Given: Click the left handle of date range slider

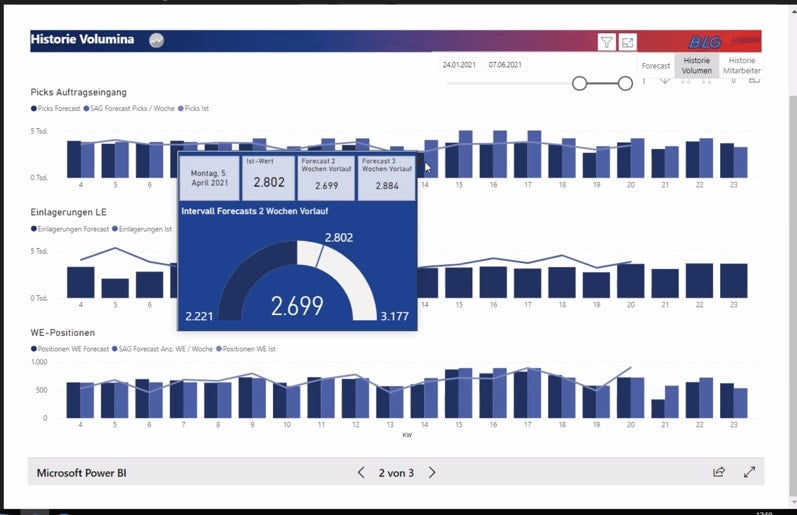Looking at the screenshot, I should coord(579,83).
